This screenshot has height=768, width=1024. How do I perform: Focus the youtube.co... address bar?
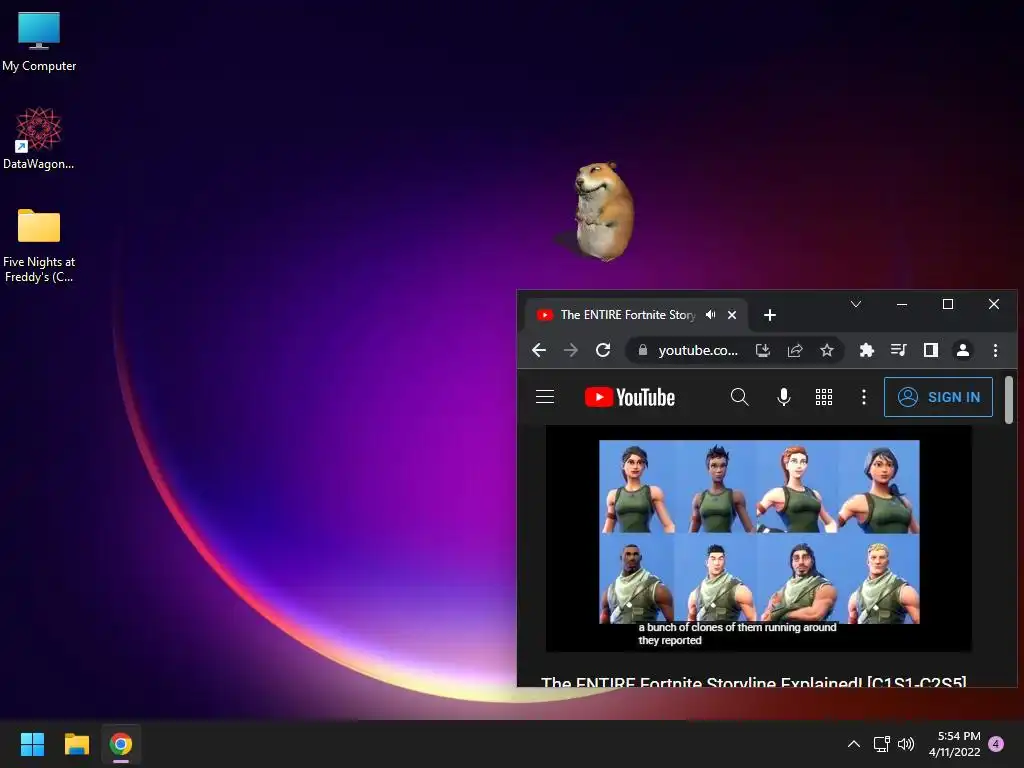[698, 350]
